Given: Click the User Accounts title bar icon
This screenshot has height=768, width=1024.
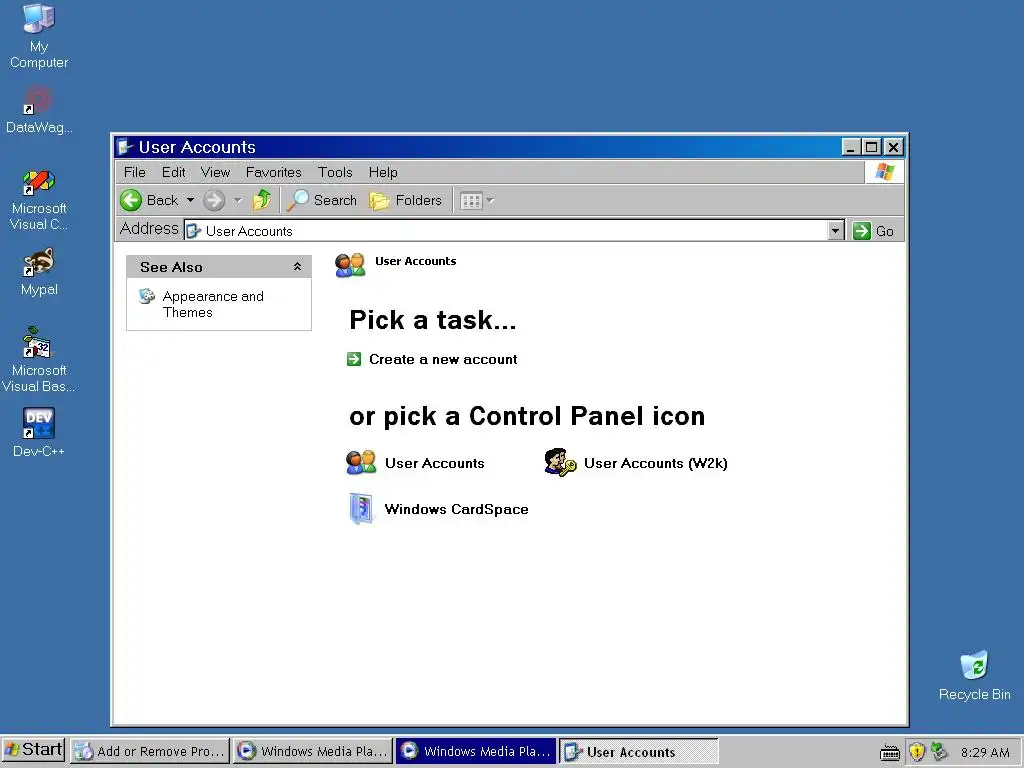Looking at the screenshot, I should point(125,147).
